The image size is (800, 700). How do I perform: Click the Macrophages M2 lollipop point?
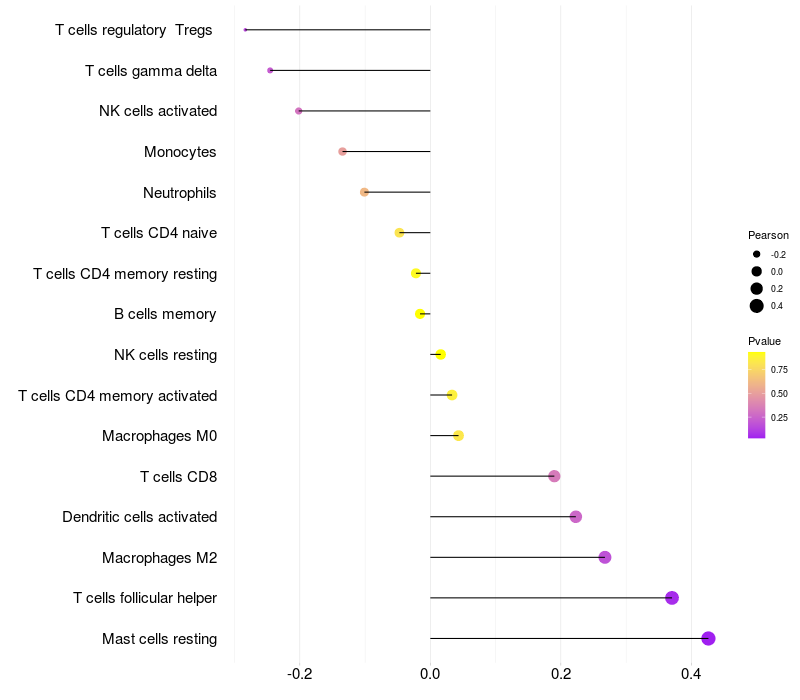(x=605, y=557)
